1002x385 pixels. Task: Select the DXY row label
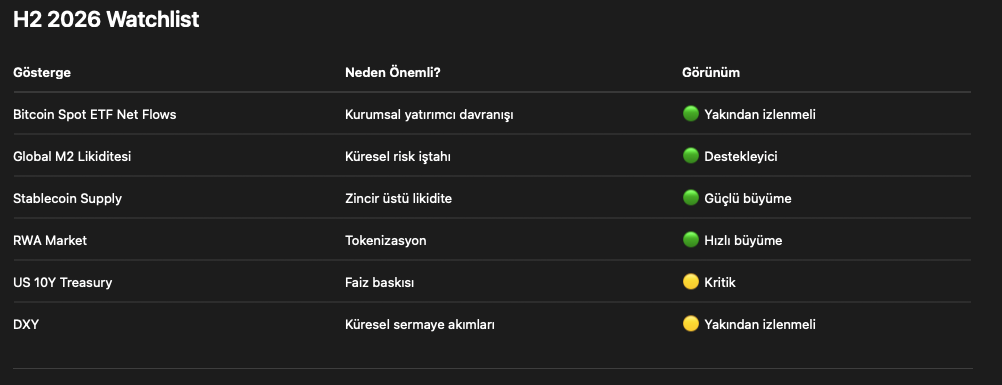(x=26, y=324)
